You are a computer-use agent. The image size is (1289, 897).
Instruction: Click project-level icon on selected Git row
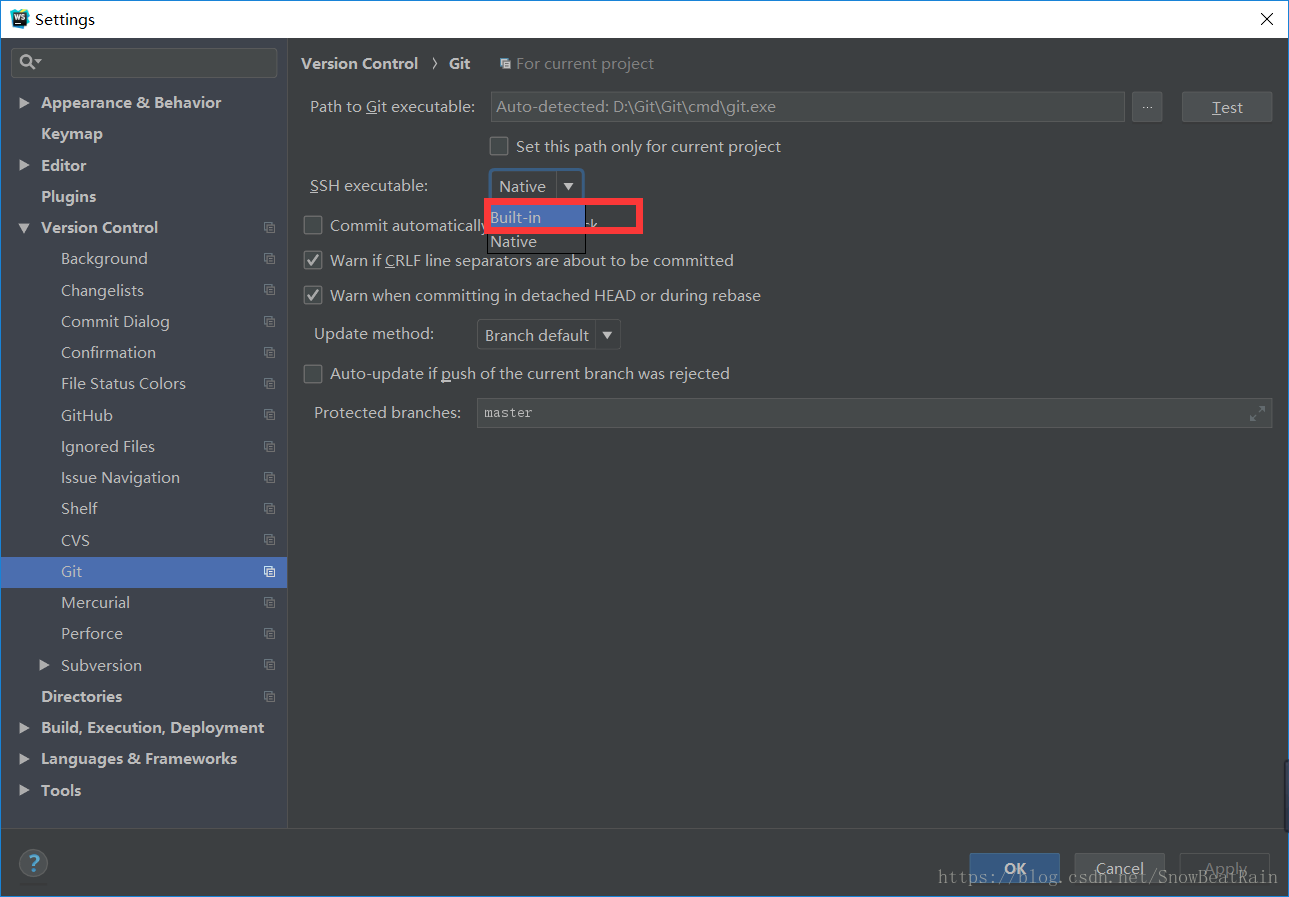(x=269, y=572)
